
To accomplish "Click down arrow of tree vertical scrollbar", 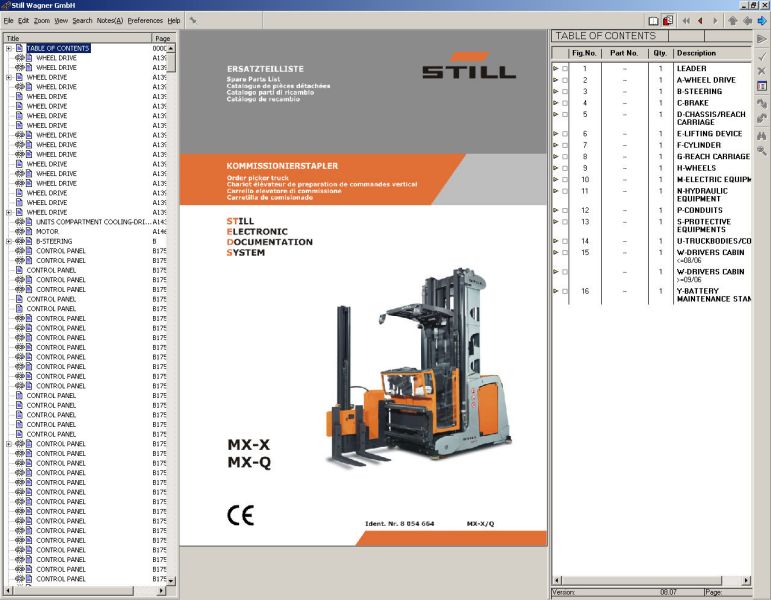I will pyautogui.click(x=171, y=581).
